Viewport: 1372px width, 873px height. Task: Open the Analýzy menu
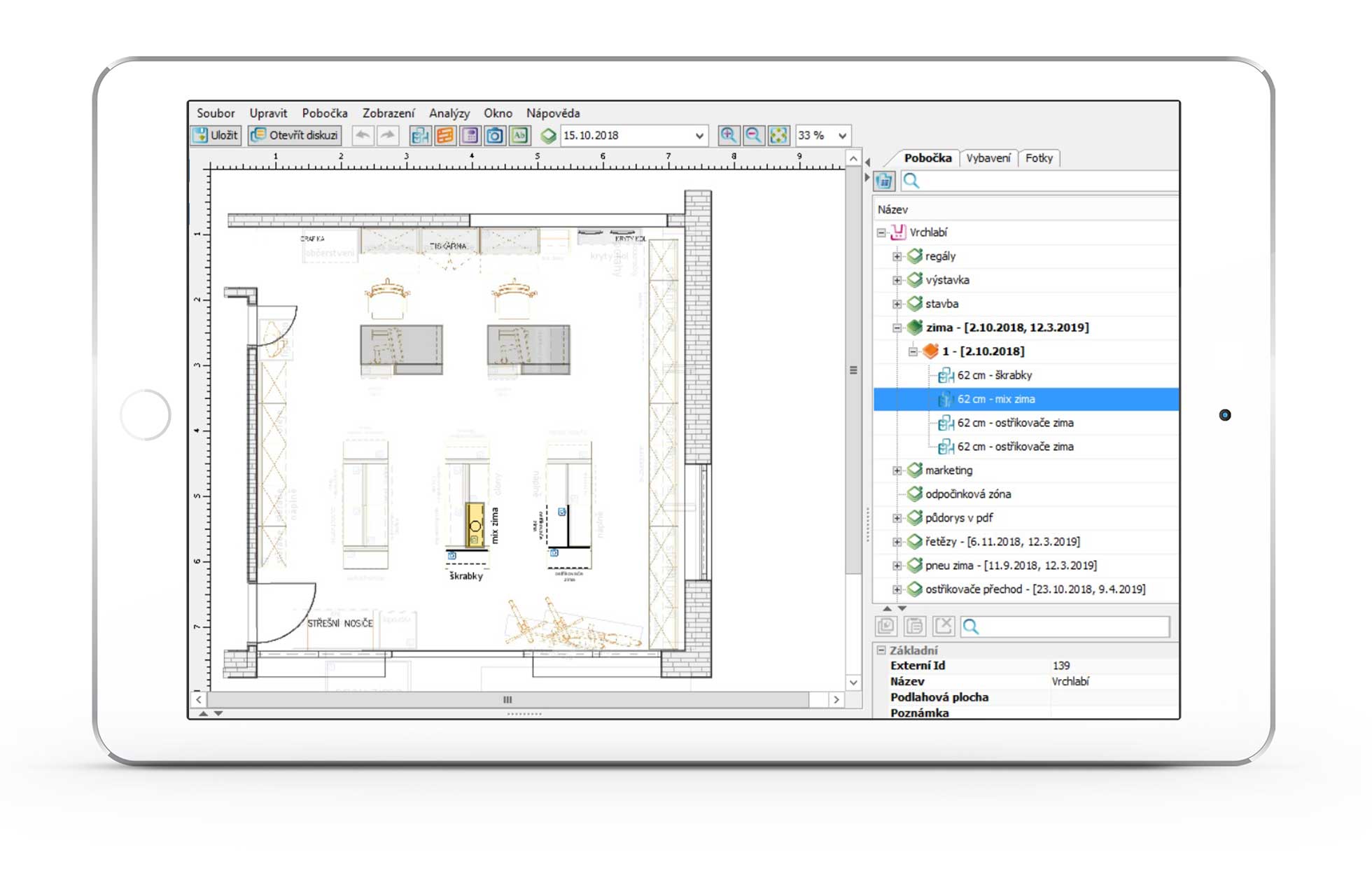pyautogui.click(x=449, y=113)
